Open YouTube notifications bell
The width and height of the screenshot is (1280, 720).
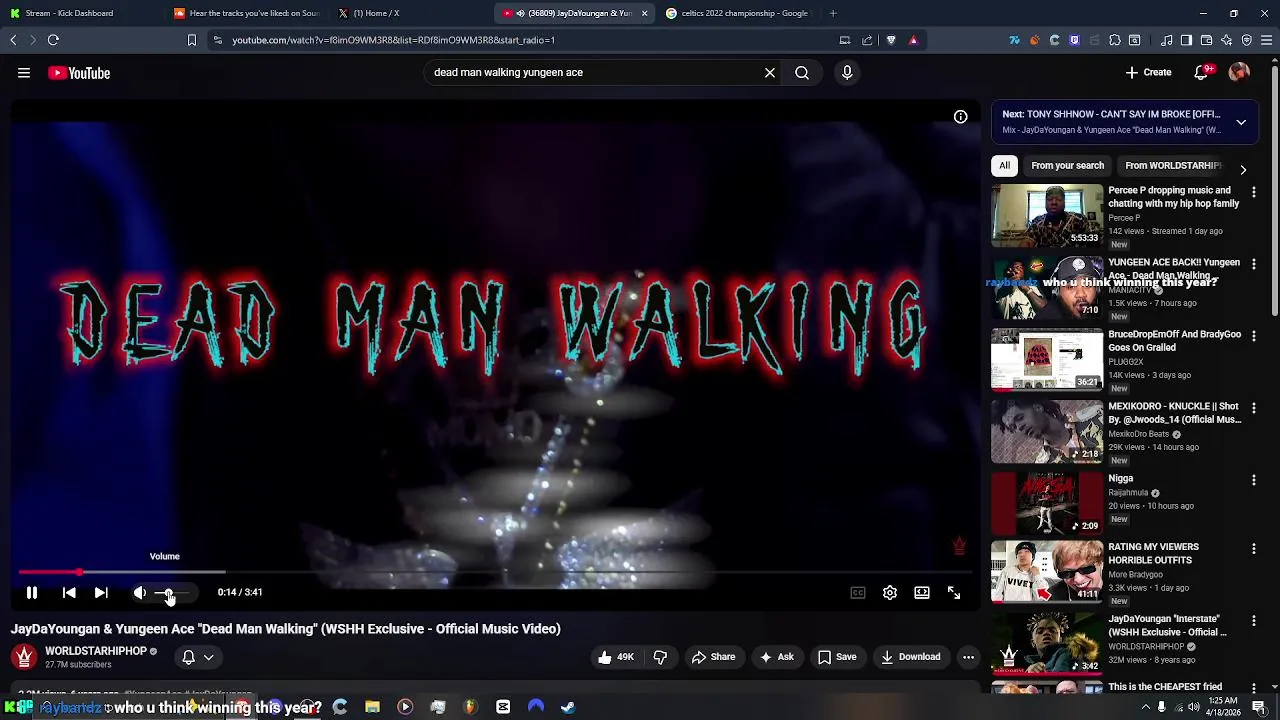1202,73
